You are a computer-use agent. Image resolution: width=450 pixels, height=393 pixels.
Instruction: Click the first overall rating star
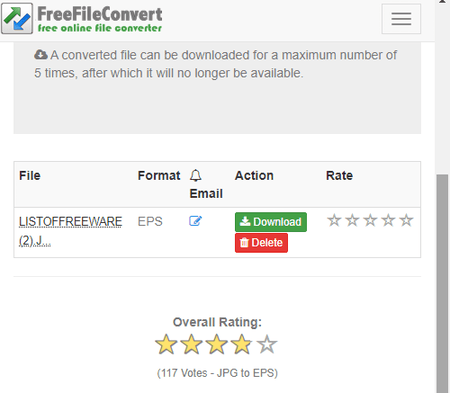coord(166,344)
